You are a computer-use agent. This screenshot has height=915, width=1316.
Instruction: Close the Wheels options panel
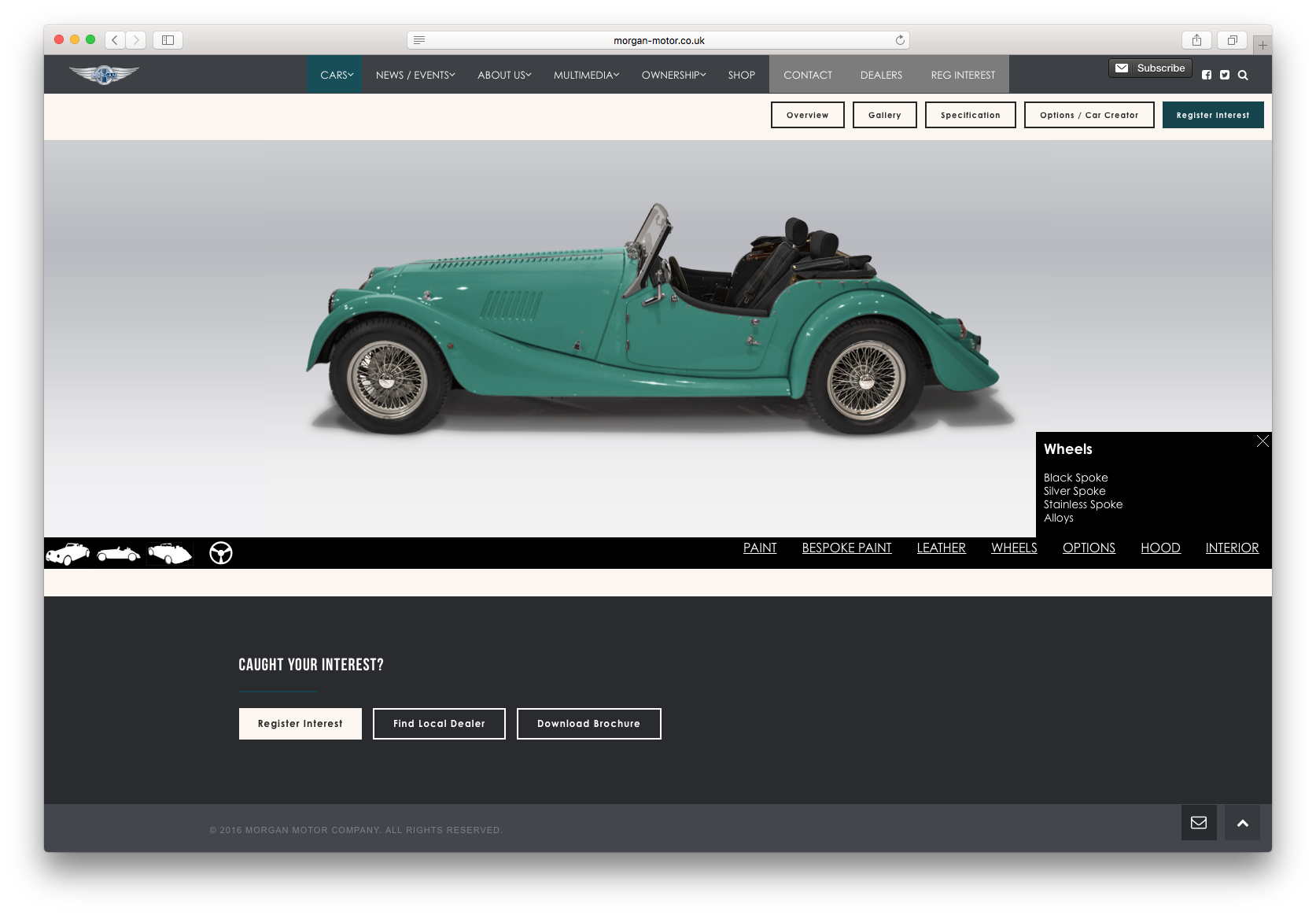coord(1263,441)
